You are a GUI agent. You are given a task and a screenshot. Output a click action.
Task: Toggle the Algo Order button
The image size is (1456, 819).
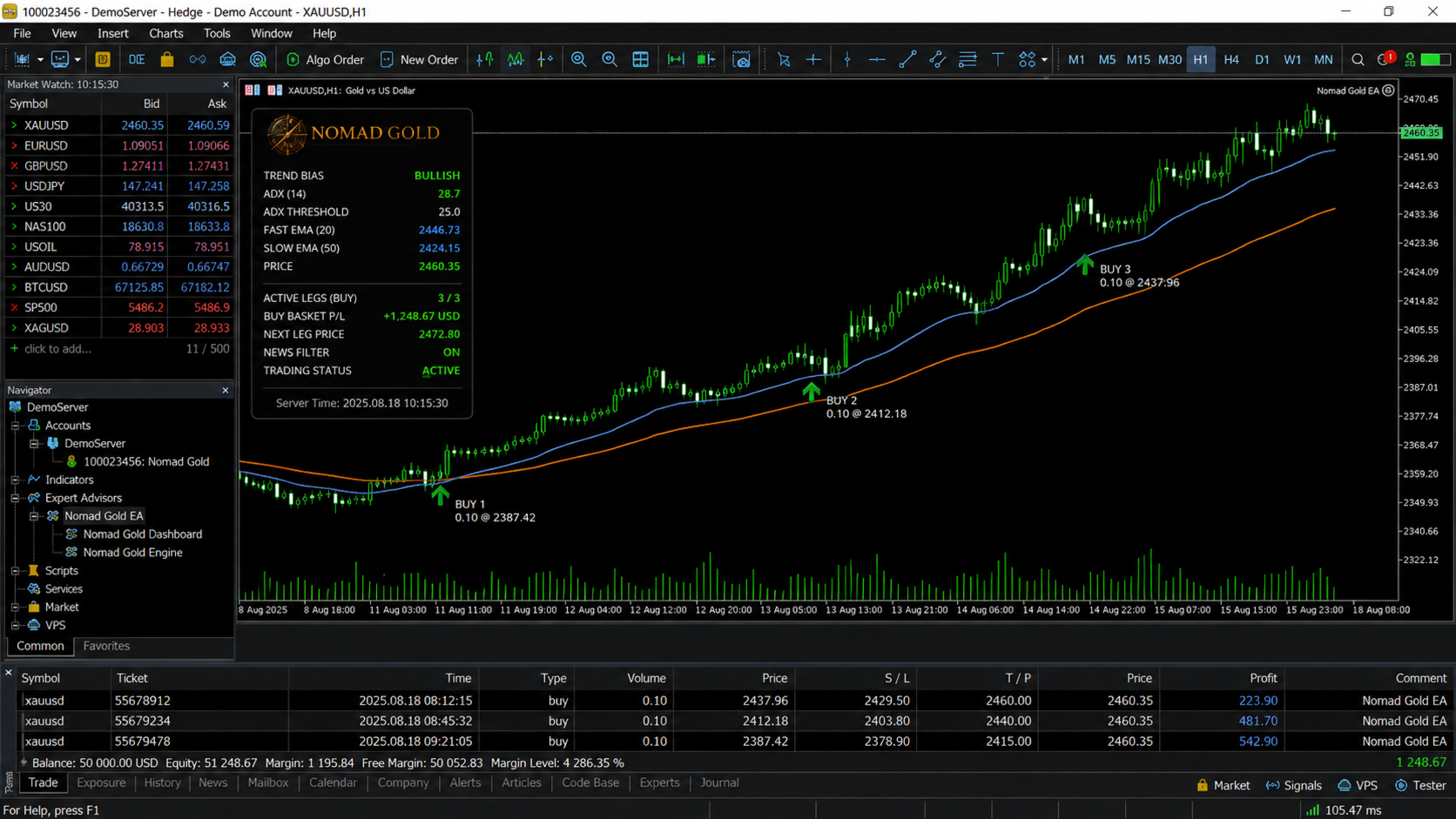pos(325,59)
